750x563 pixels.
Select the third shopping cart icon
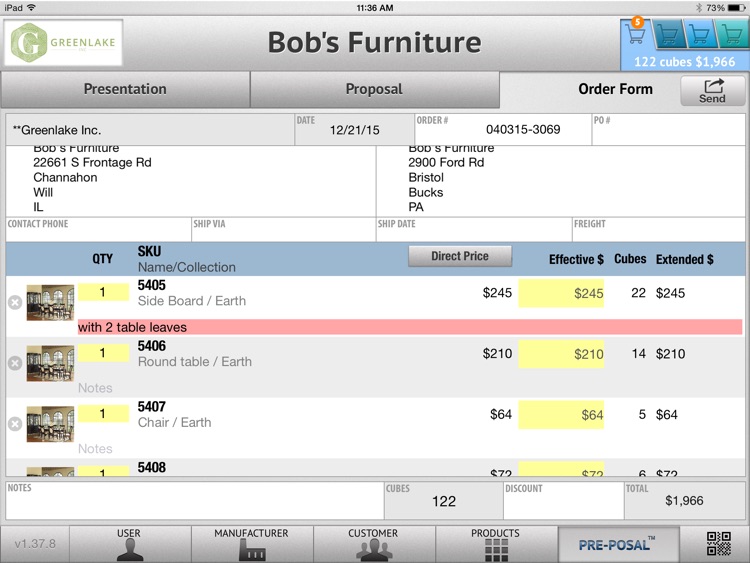700,34
